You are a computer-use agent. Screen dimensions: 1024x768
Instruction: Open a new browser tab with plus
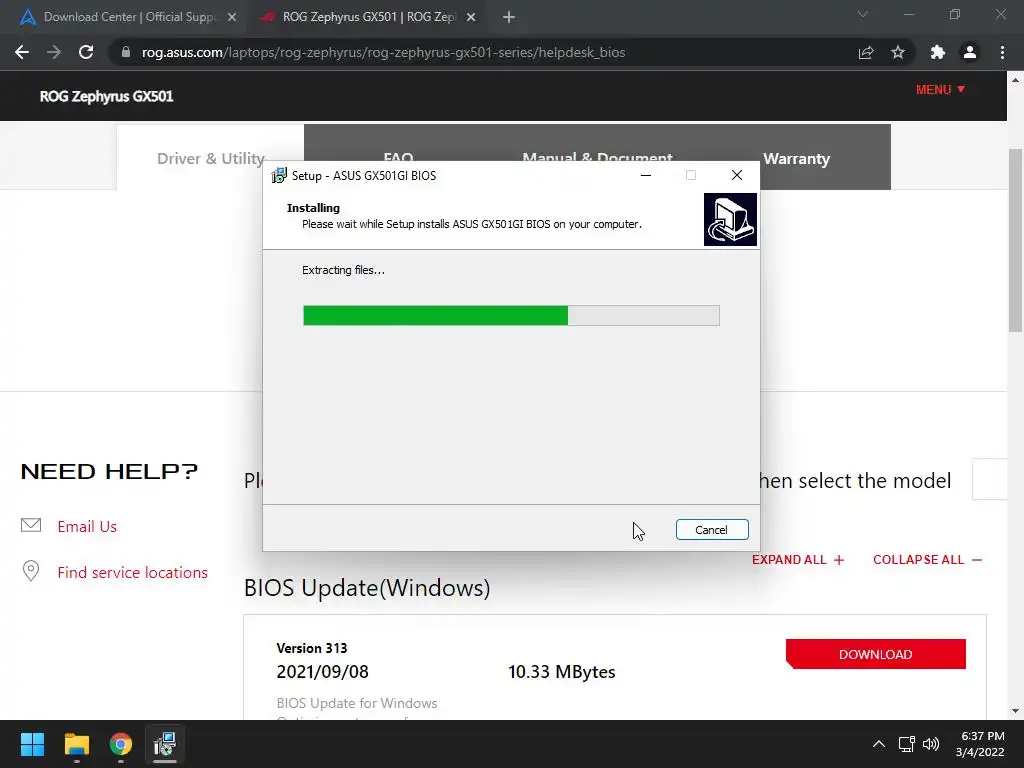[509, 17]
